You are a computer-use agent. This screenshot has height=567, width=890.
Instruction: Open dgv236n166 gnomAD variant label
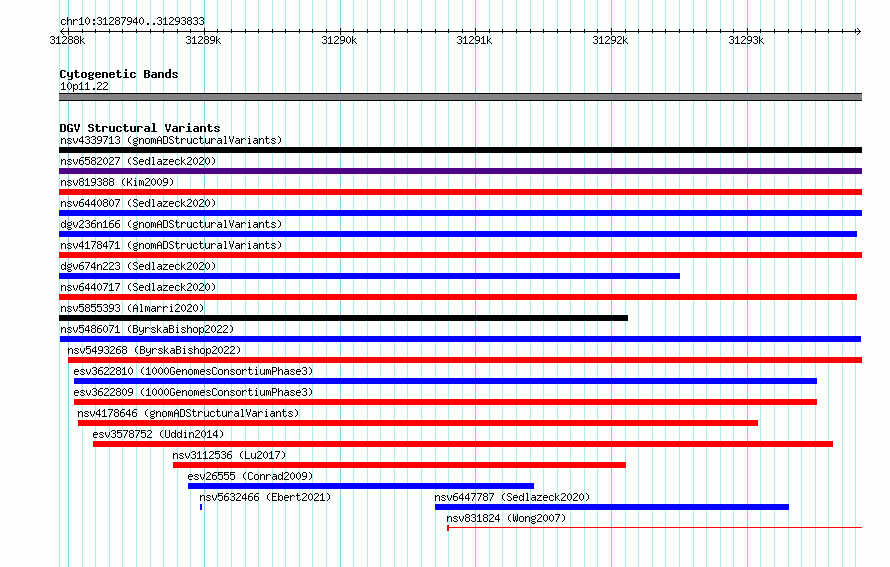click(x=171, y=224)
